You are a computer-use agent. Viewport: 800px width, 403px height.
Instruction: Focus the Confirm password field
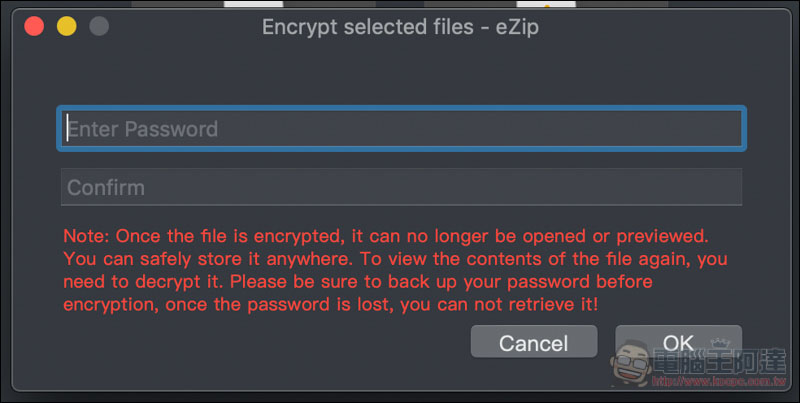(x=402, y=187)
